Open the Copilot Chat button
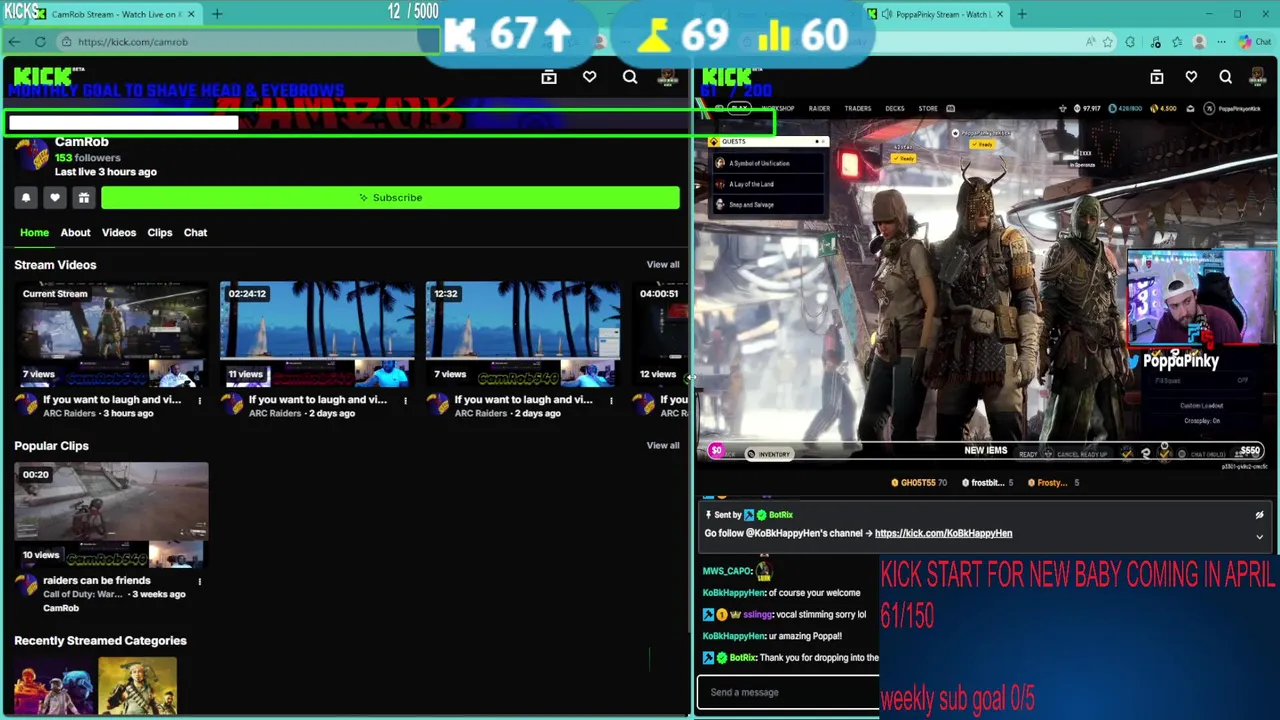The width and height of the screenshot is (1280, 720). click(1253, 42)
